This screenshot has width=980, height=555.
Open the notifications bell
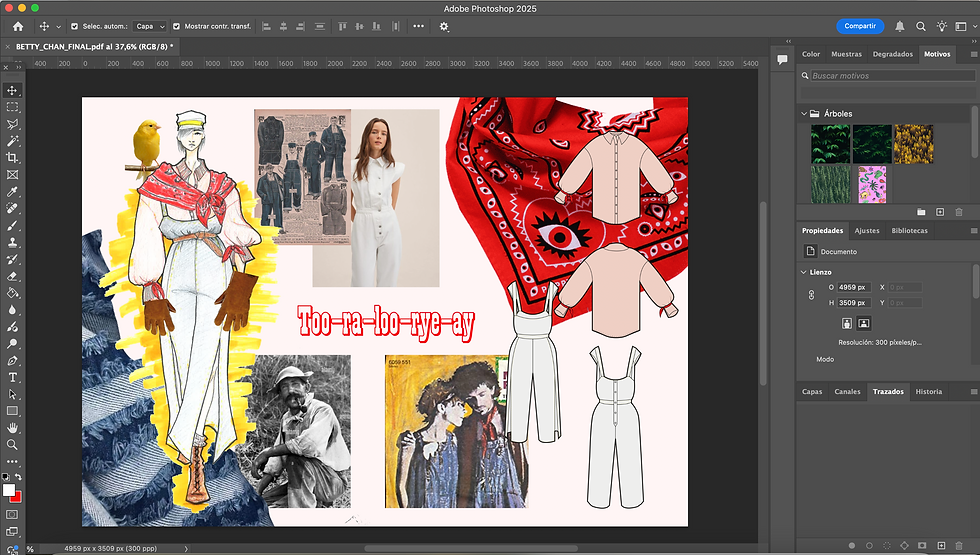899,26
